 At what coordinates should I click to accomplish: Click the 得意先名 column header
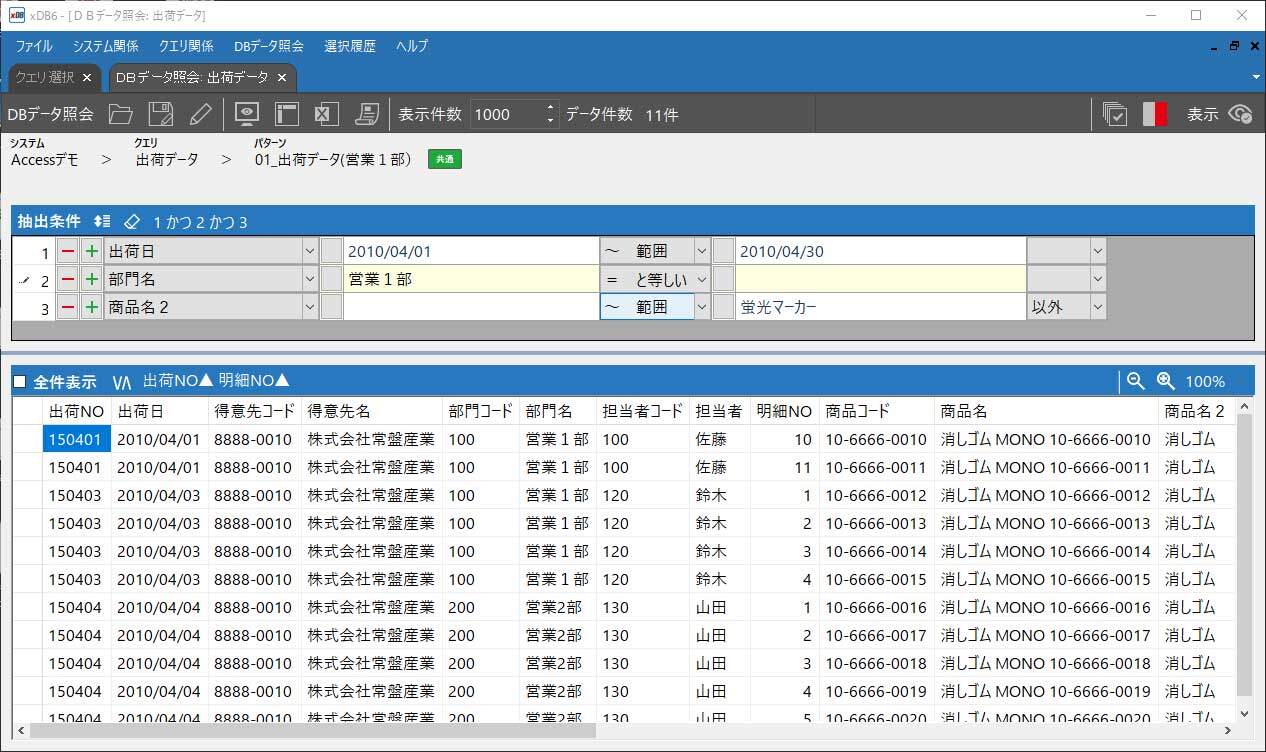click(371, 410)
